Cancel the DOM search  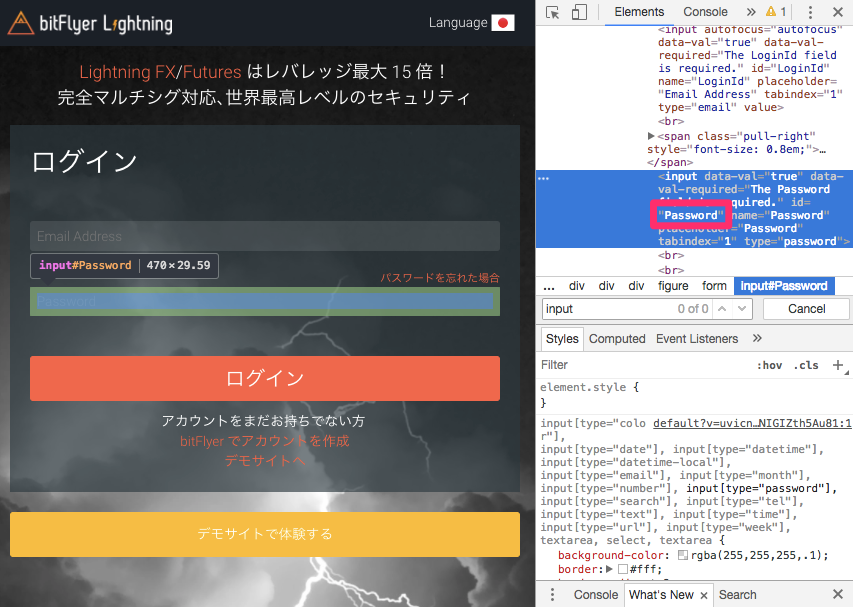click(x=806, y=309)
